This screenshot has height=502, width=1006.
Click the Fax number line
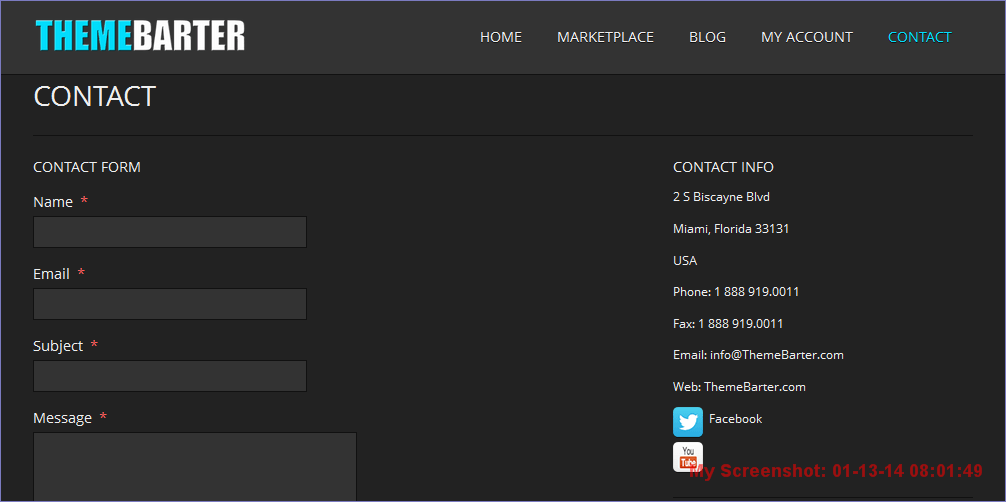click(x=728, y=324)
